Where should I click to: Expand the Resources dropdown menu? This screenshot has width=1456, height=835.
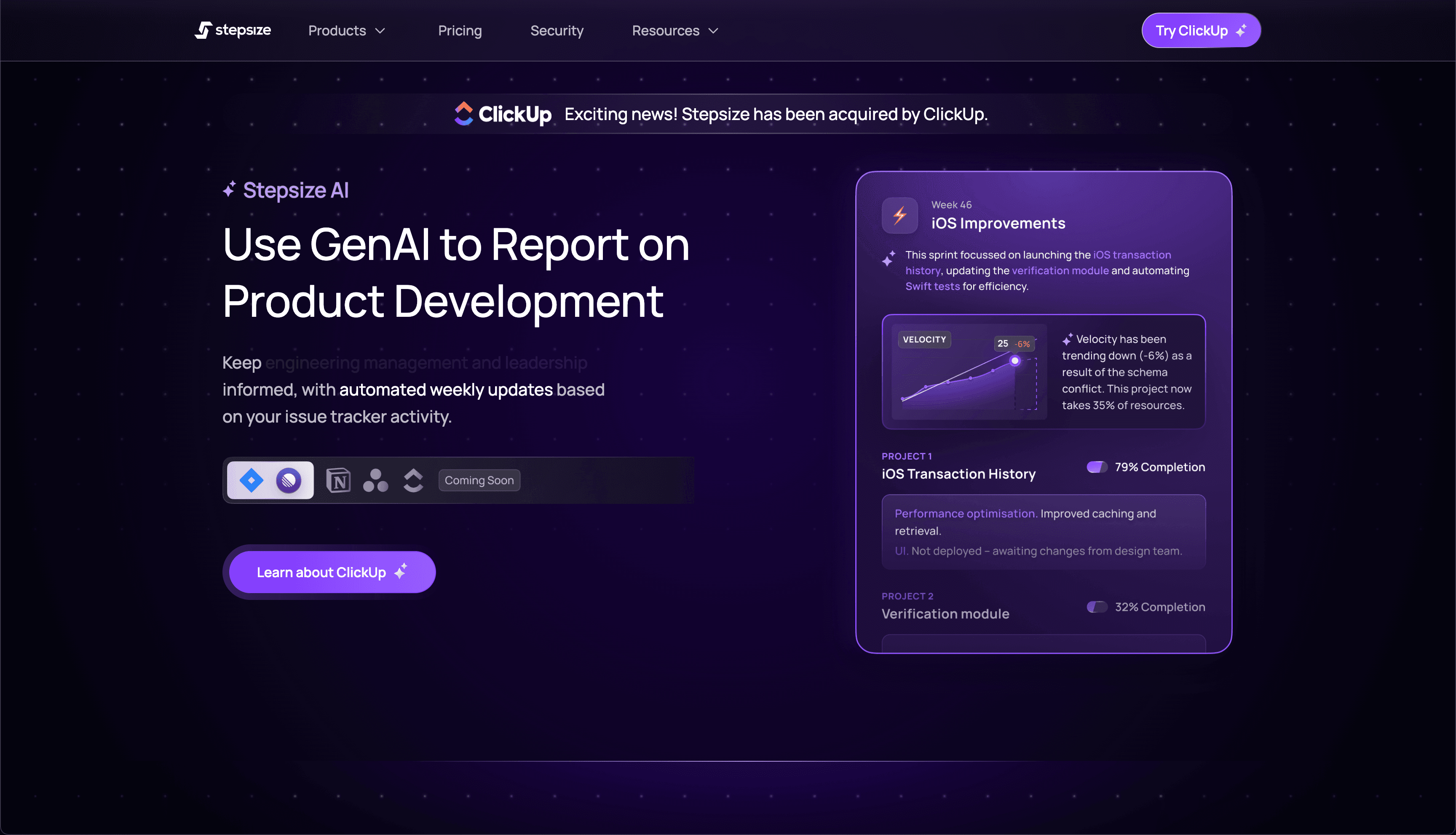(675, 30)
